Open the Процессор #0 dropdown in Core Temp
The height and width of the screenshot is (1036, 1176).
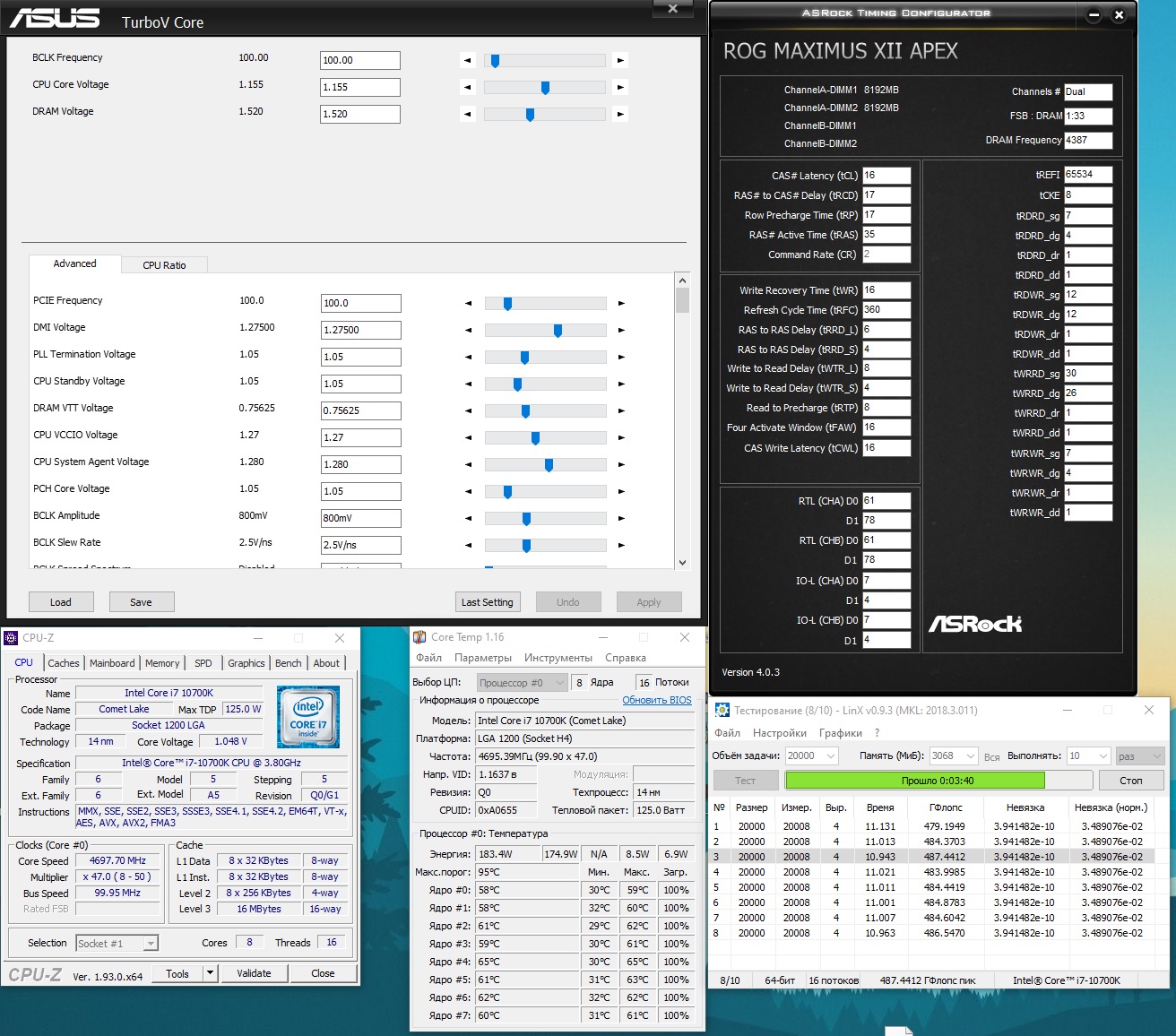click(522, 683)
